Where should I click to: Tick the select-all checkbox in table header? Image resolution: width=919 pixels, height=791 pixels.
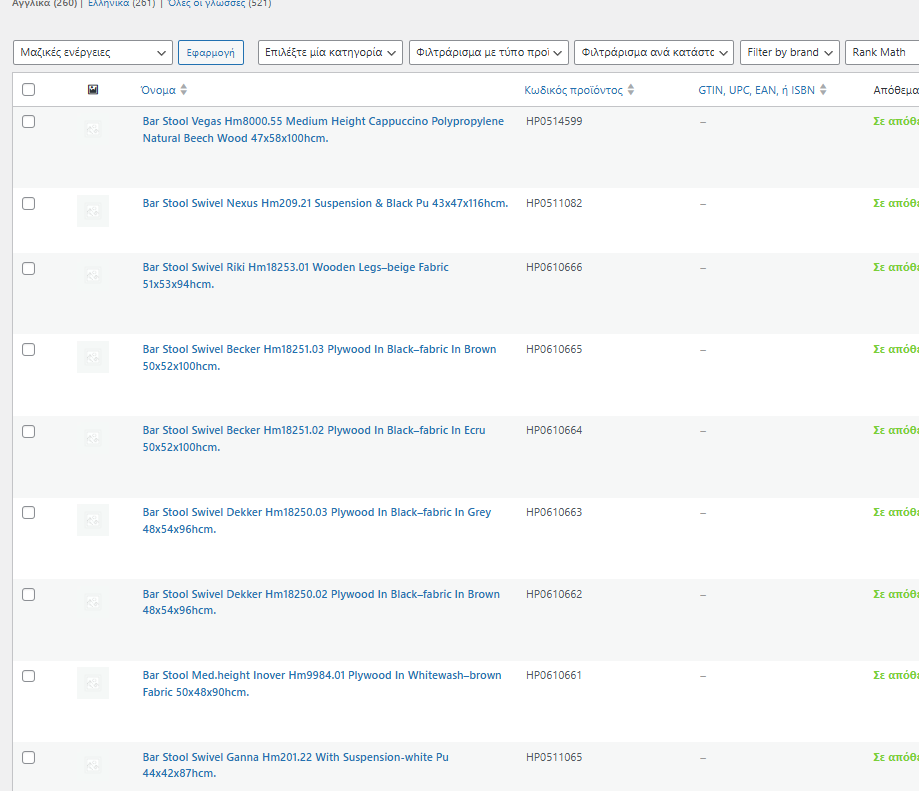pyautogui.click(x=28, y=90)
